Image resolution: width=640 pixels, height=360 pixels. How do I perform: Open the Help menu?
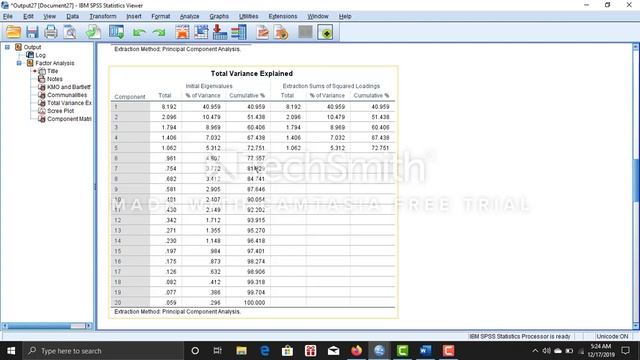point(345,16)
